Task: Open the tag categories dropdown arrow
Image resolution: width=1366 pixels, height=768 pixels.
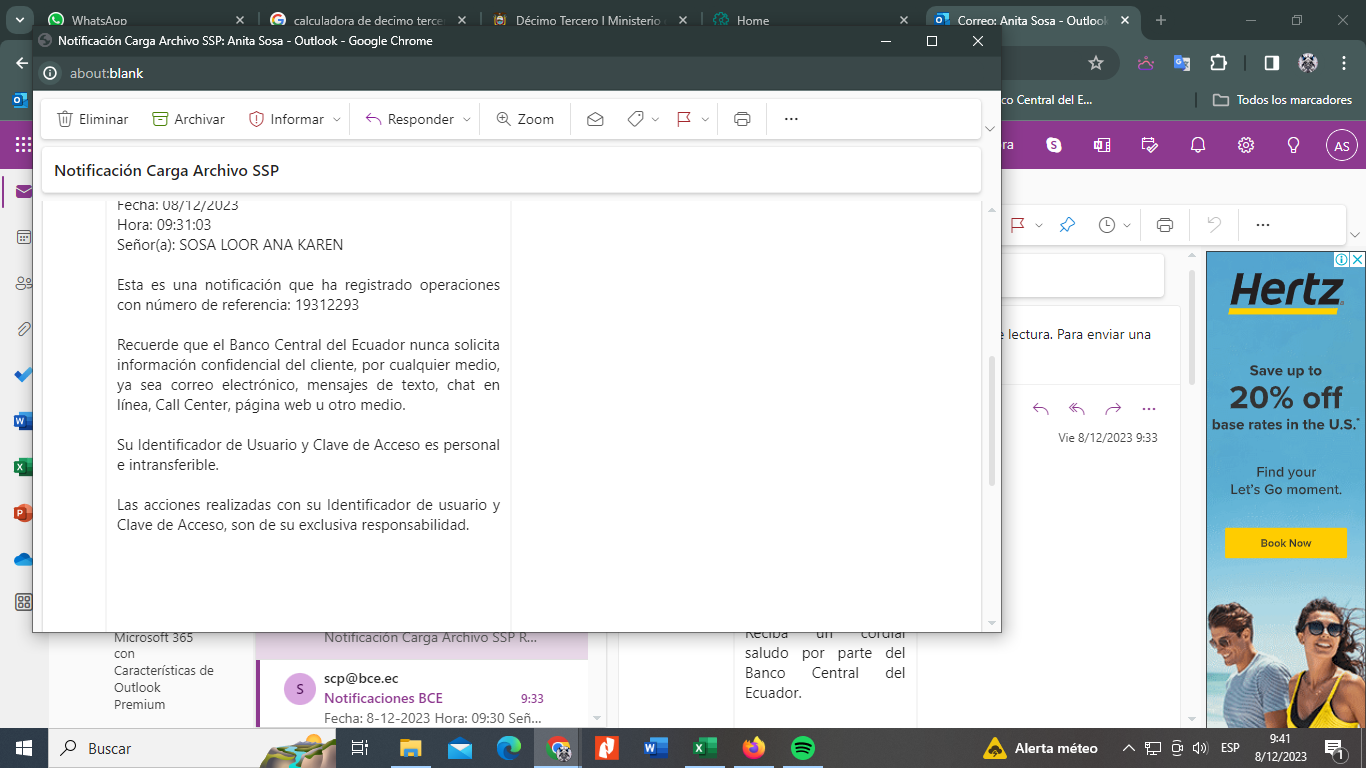Action: pyautogui.click(x=655, y=120)
